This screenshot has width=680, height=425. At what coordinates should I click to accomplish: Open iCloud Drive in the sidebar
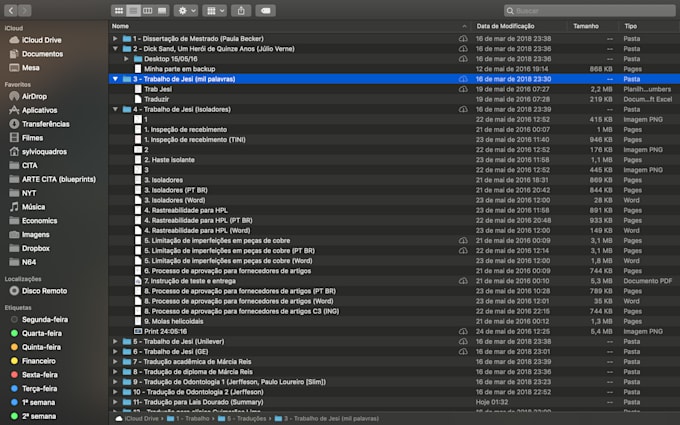(41, 40)
